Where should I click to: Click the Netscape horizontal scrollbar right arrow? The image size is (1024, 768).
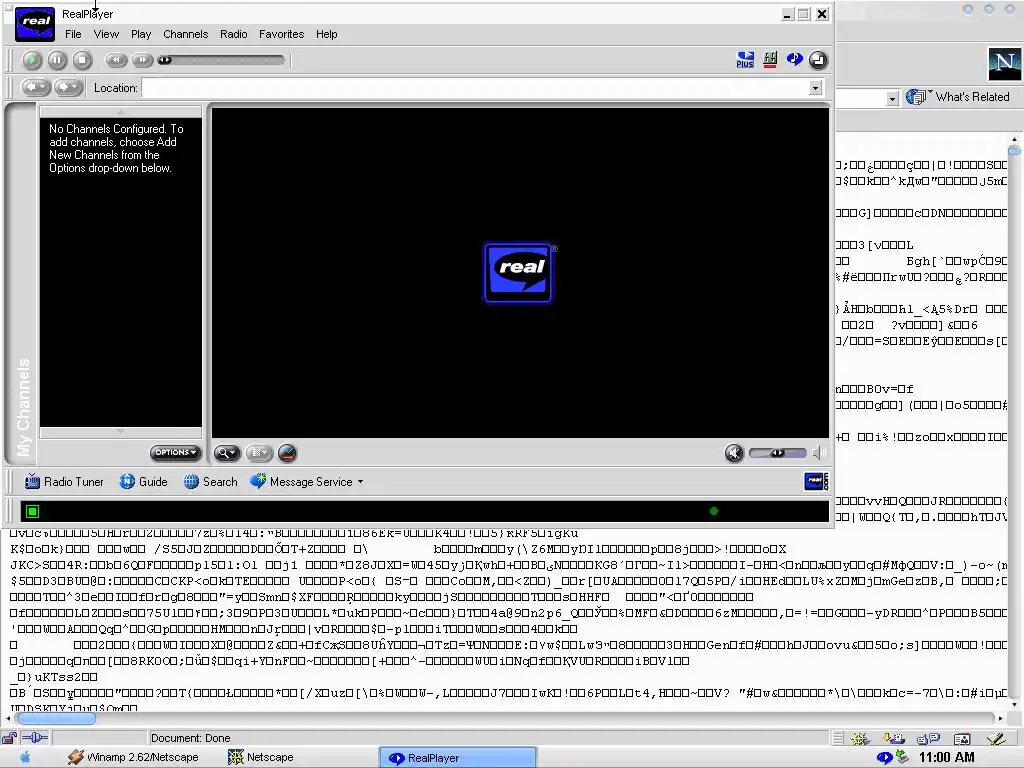point(1000,718)
